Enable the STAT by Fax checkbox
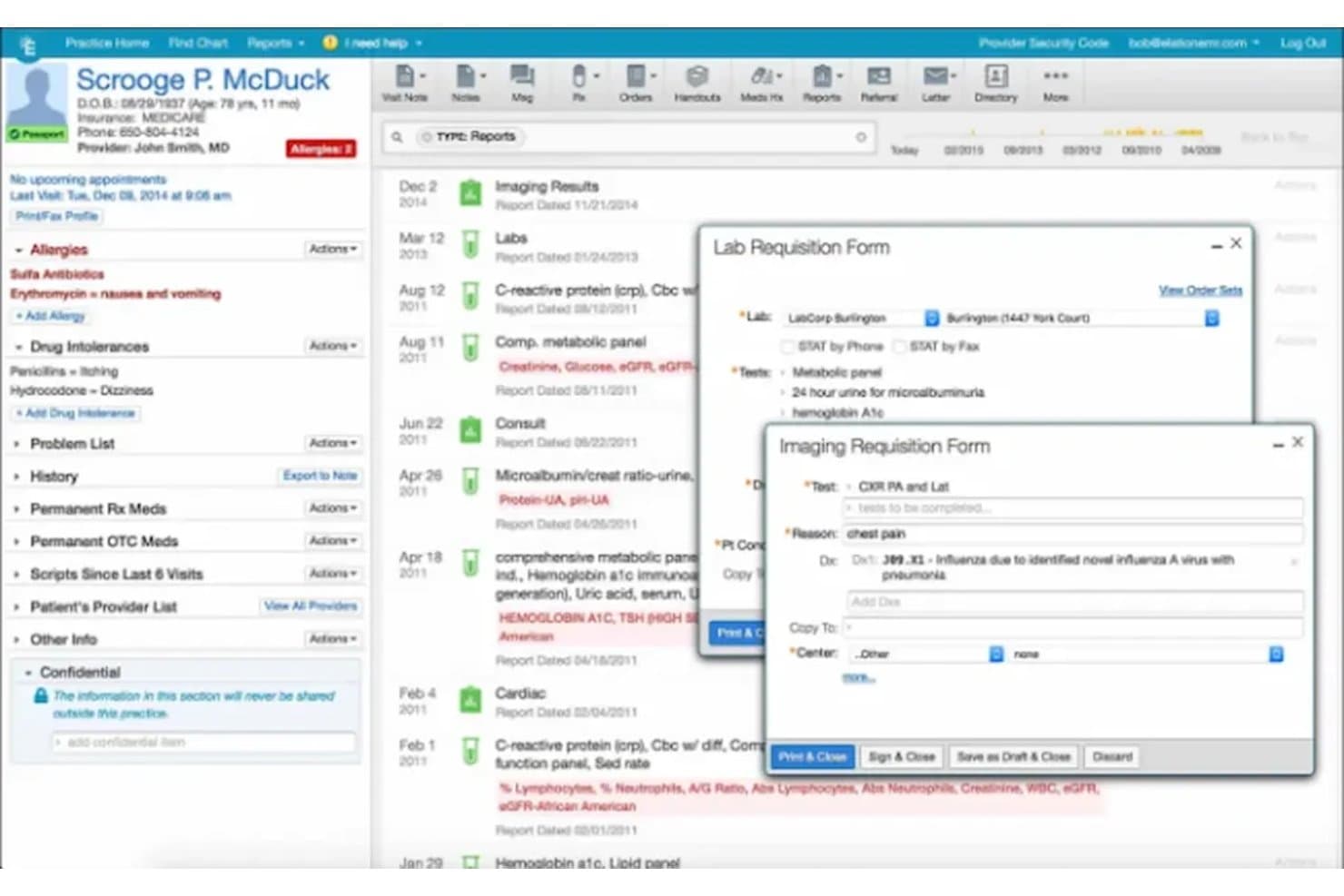The image size is (1344, 896). pyautogui.click(x=899, y=346)
